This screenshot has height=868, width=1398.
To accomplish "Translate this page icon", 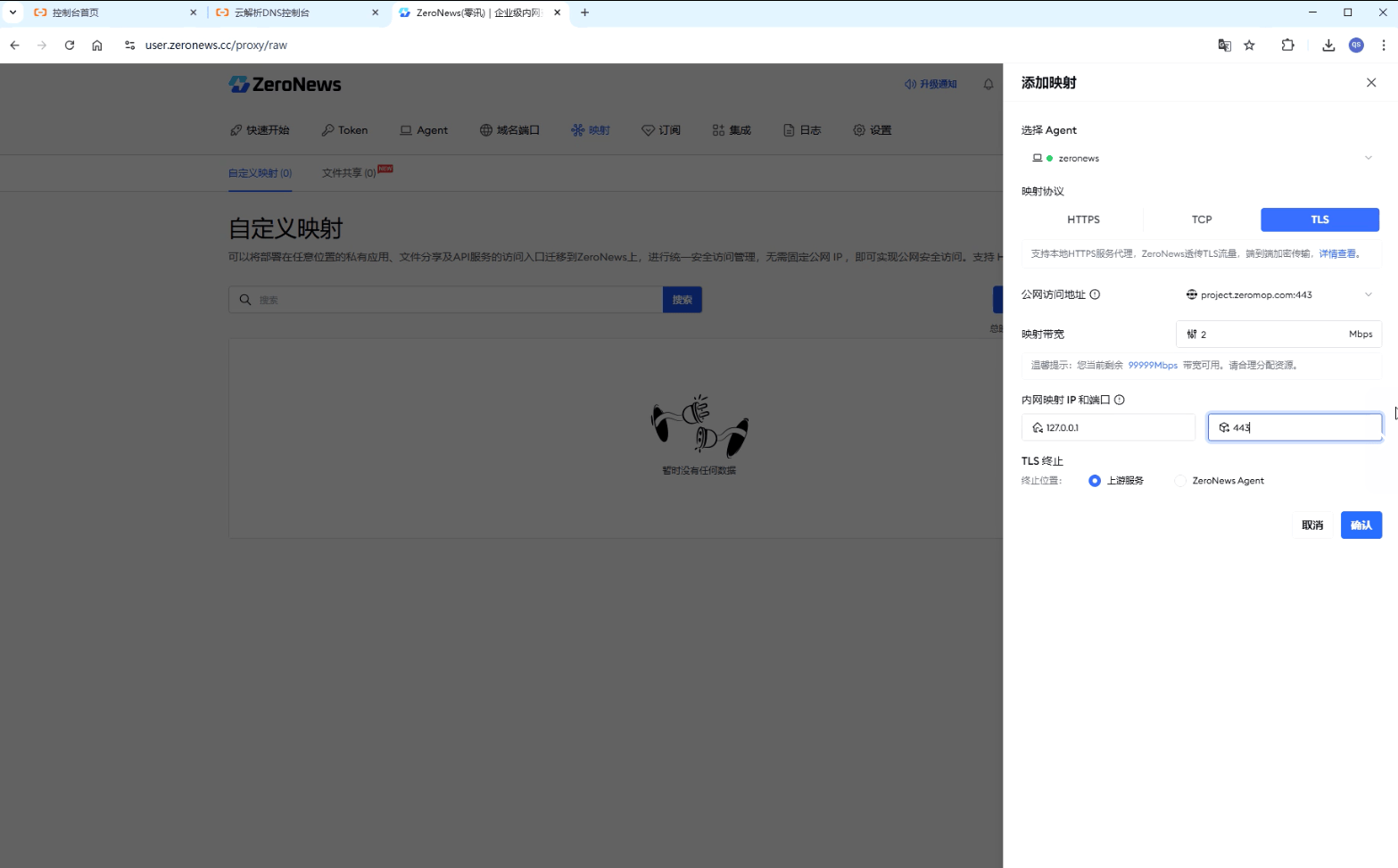I will 1225,45.
